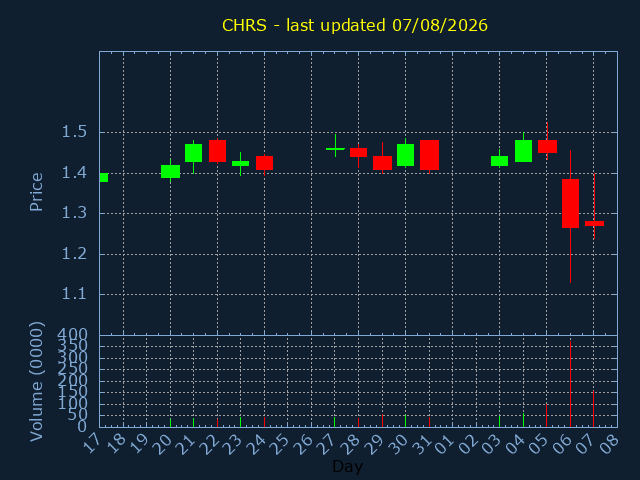Screen dimensions: 640x480
Task: Click the partial green candle at day 17
Action: 104,178
